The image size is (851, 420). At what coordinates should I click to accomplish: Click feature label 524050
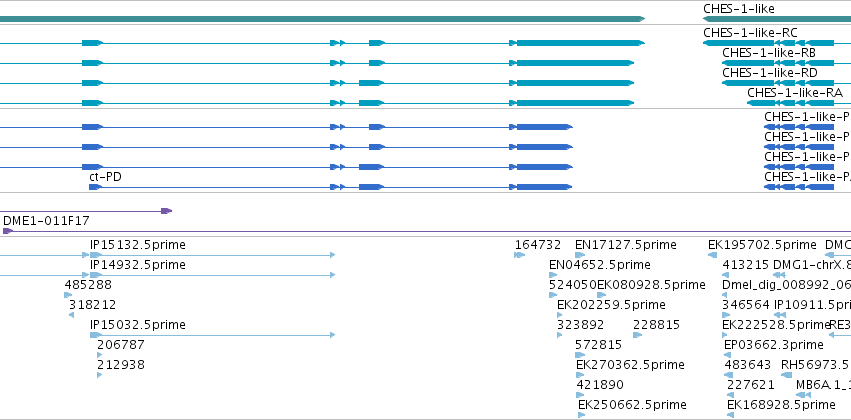coord(573,284)
